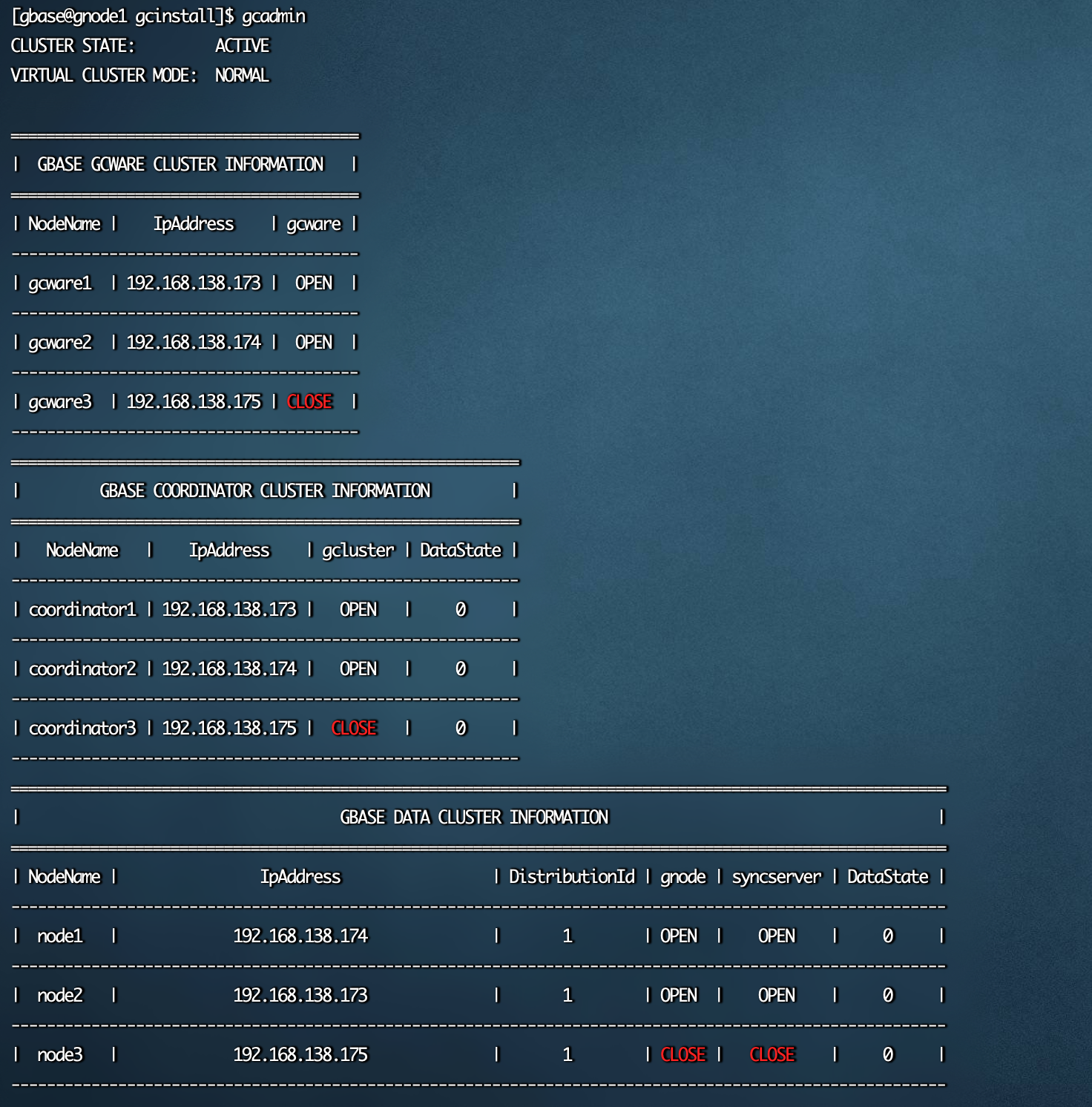The height and width of the screenshot is (1107, 1092).
Task: Click the DataState 0 value of coordinator2
Action: (461, 669)
